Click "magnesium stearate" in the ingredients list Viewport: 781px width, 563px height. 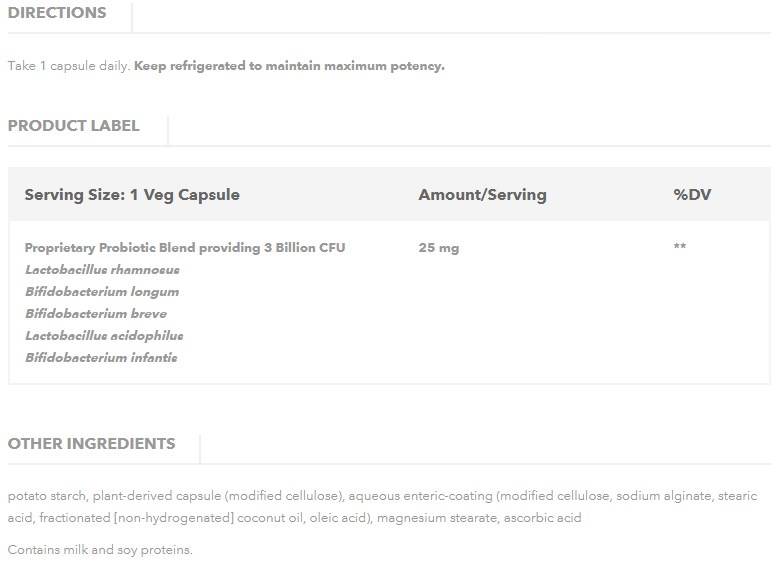pyautogui.click(x=436, y=518)
